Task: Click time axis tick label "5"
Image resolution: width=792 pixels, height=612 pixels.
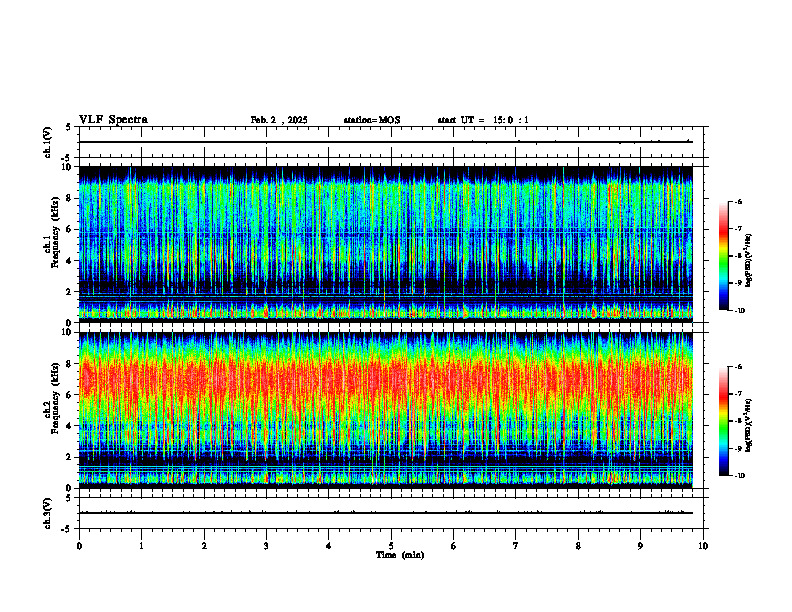Action: click(391, 546)
